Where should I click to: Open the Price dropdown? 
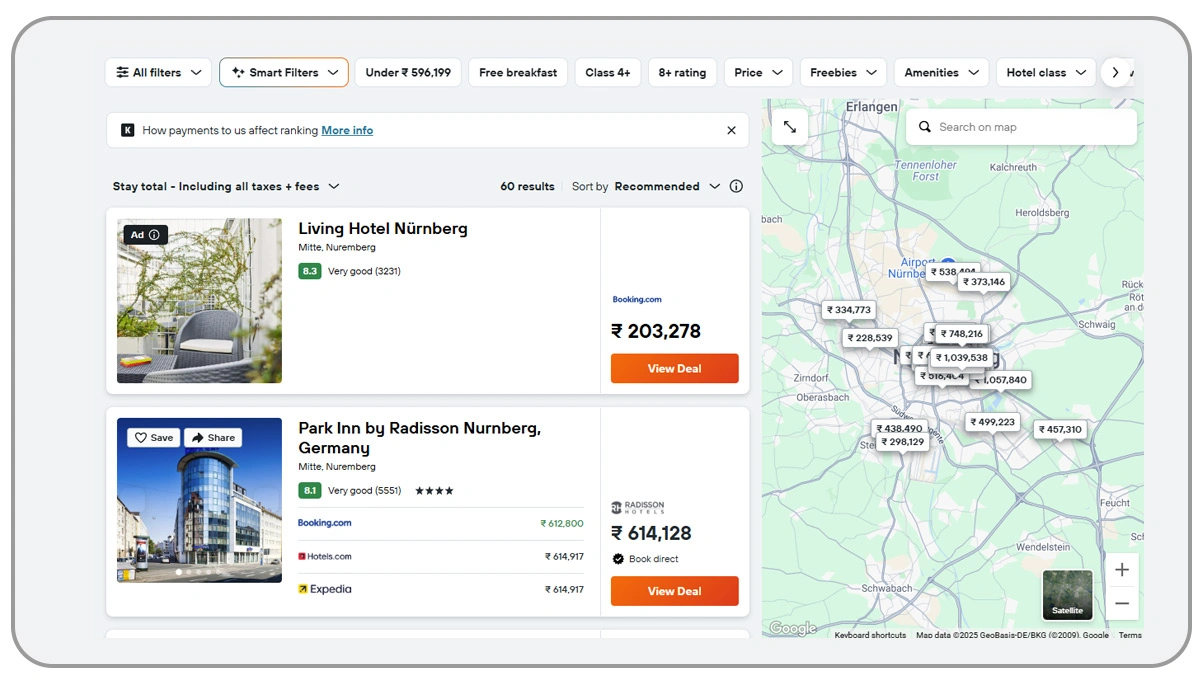(757, 72)
